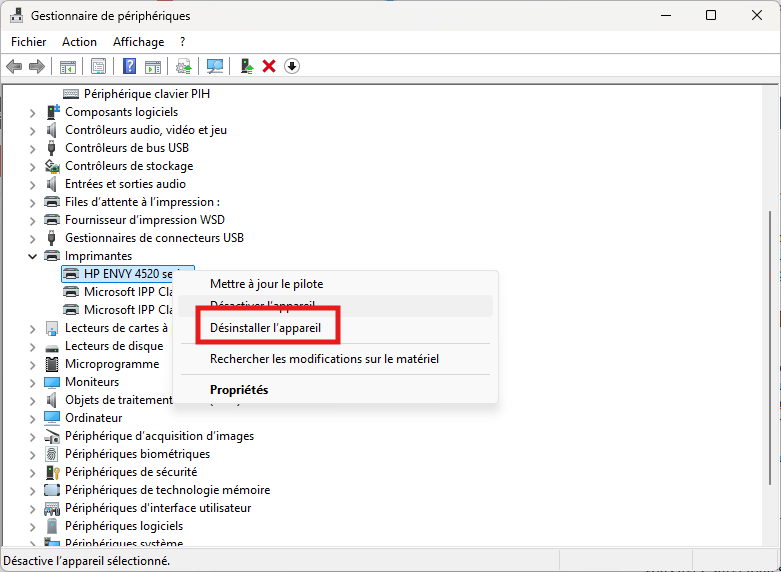This screenshot has width=781, height=572.
Task: Click the blue Help question-mark icon
Action: pos(129,66)
